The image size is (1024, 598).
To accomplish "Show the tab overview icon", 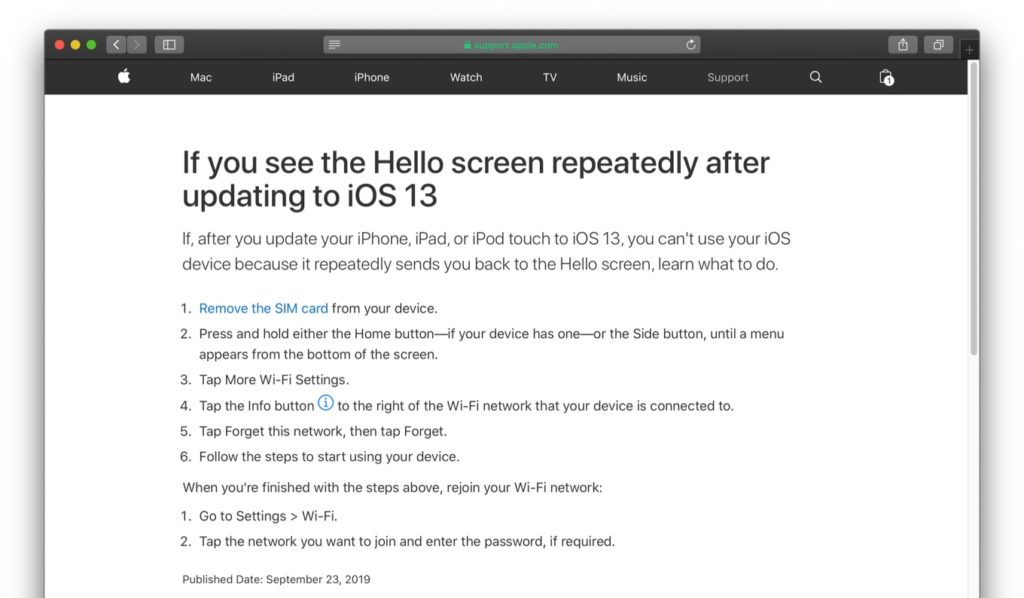I will point(938,44).
